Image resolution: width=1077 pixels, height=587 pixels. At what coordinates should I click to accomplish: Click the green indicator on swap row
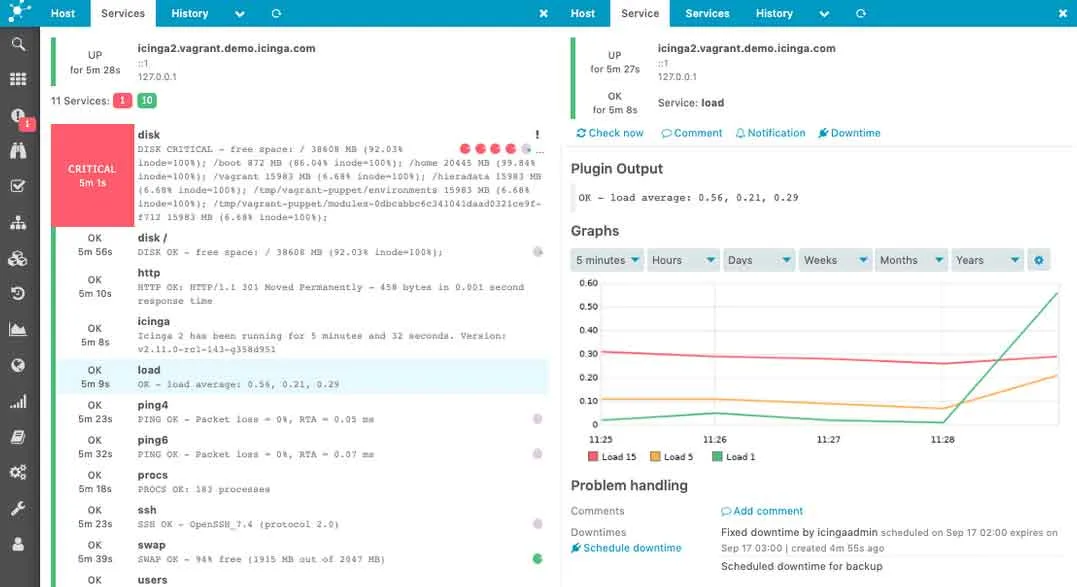point(537,559)
